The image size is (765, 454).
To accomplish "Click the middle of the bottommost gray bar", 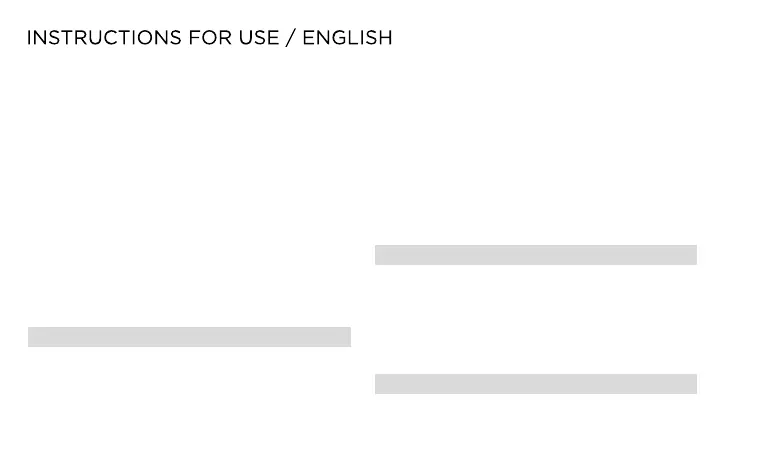I will (535, 384).
